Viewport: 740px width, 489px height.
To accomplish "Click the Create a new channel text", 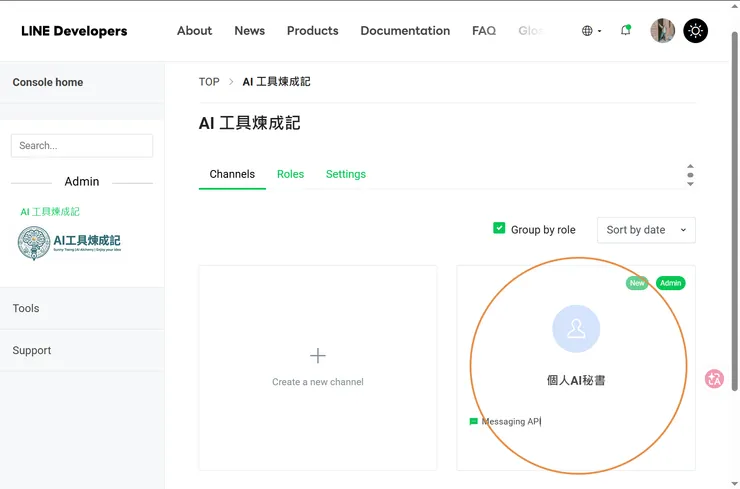I will pyautogui.click(x=318, y=382).
